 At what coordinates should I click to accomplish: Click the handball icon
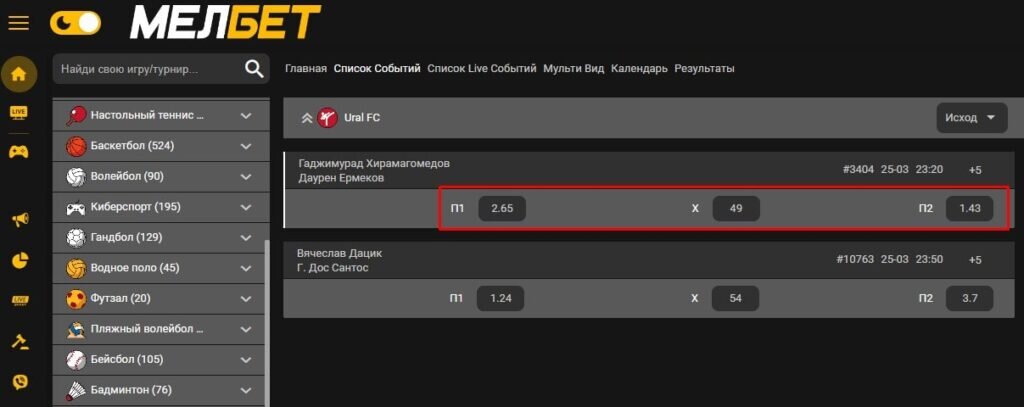tap(76, 237)
